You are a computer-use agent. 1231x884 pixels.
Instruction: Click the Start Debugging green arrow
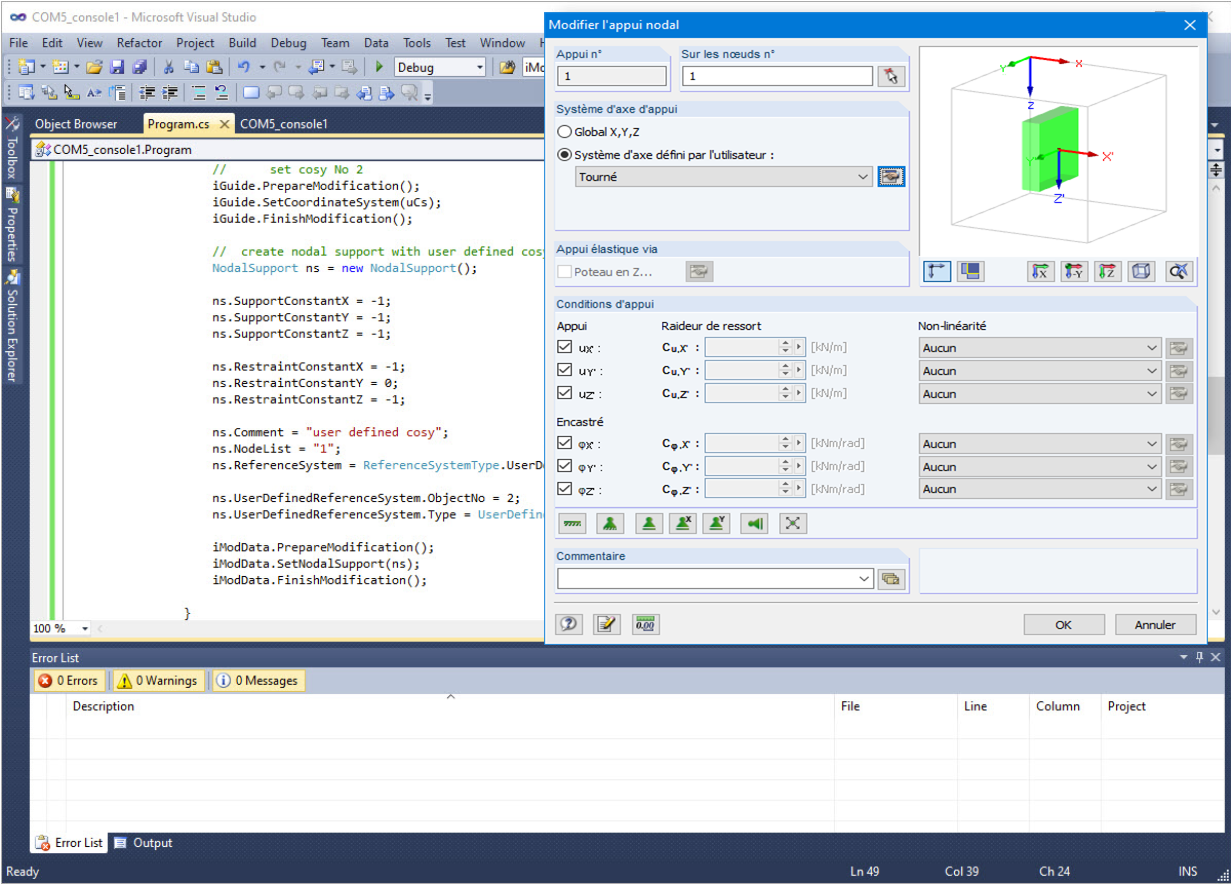[379, 67]
